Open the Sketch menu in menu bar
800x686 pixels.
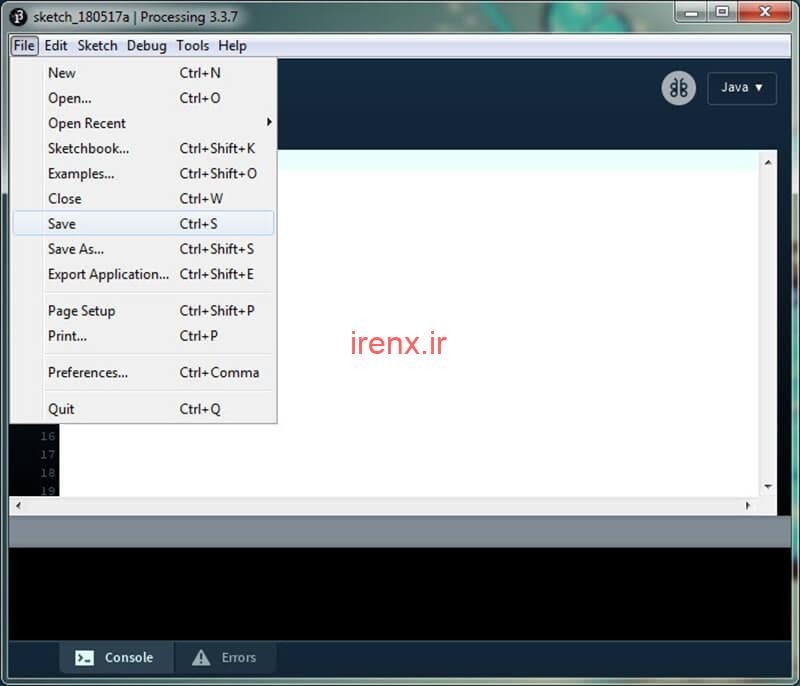tap(97, 46)
